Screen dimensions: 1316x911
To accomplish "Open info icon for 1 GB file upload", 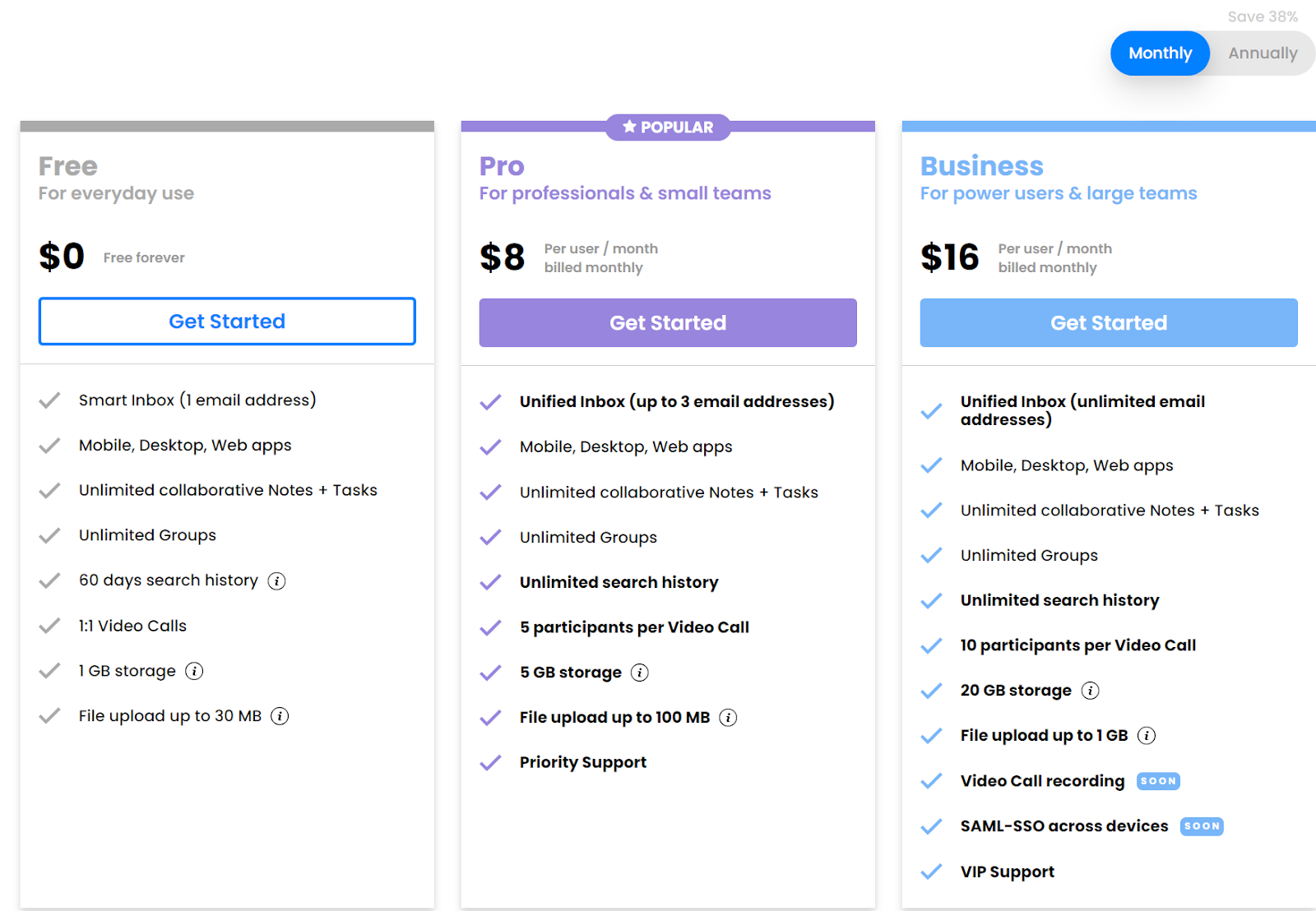I will point(1147,736).
